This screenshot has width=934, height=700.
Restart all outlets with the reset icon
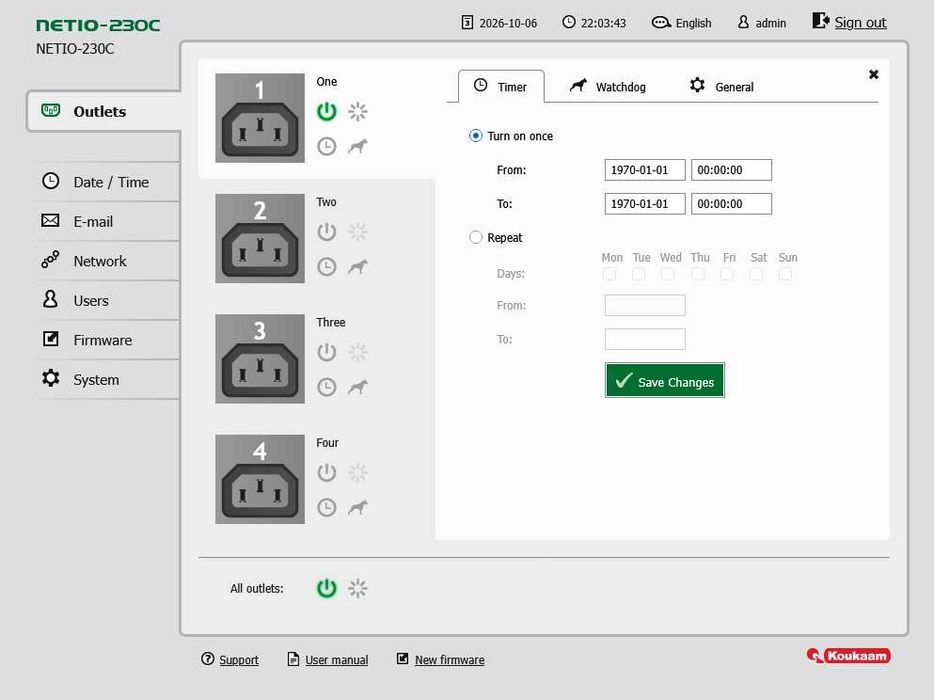pyautogui.click(x=357, y=589)
